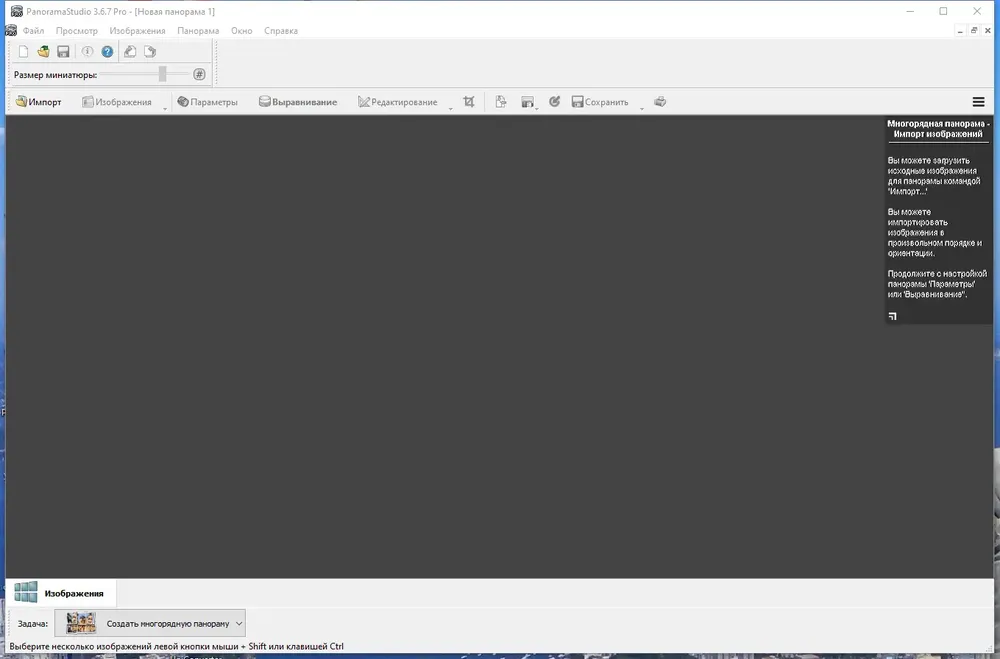Screen dimensions: 1000x659
Task: Close the inner document window
Action: coord(988,31)
